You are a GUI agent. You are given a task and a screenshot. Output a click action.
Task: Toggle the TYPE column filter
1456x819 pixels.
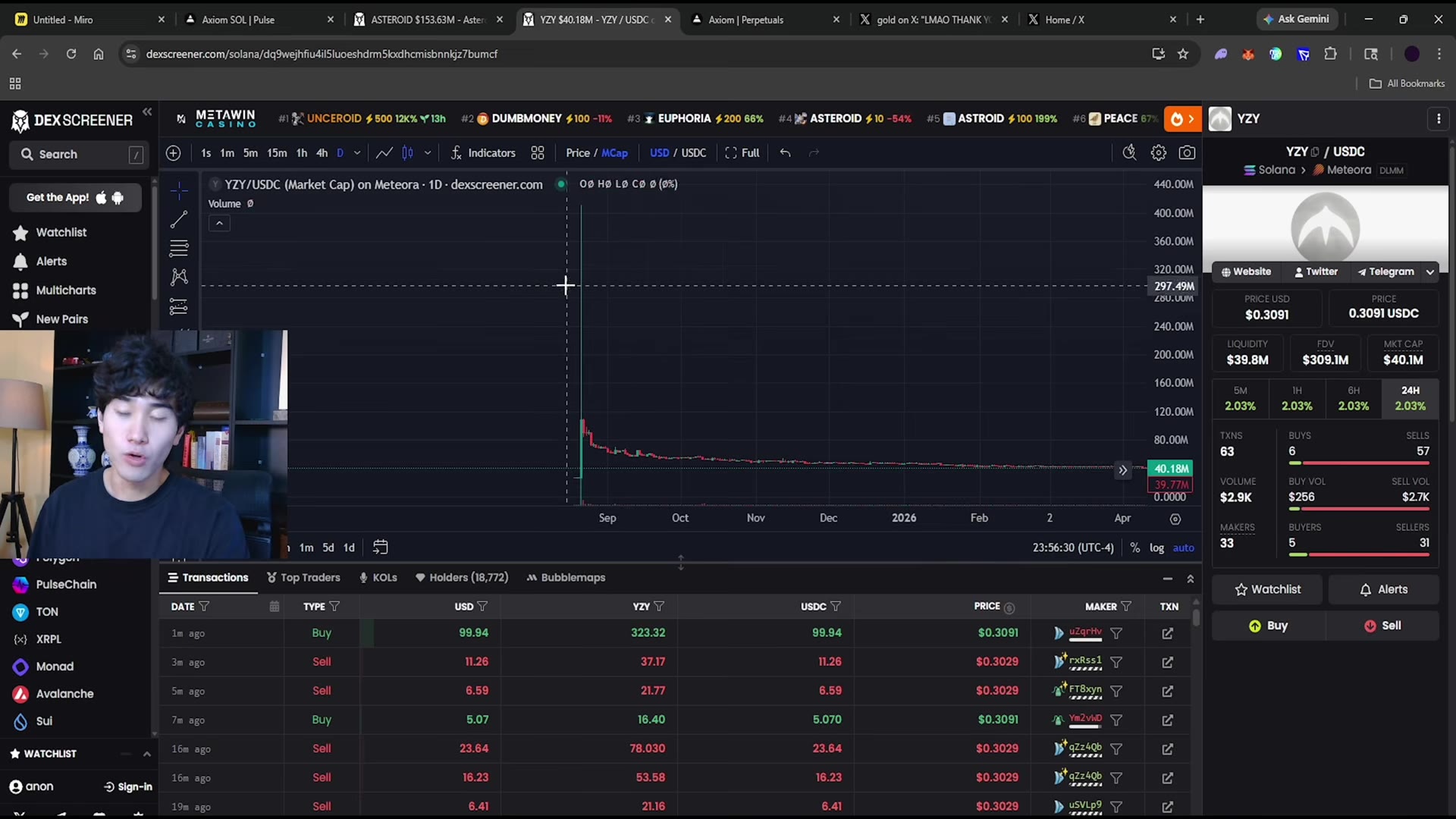pyautogui.click(x=334, y=607)
